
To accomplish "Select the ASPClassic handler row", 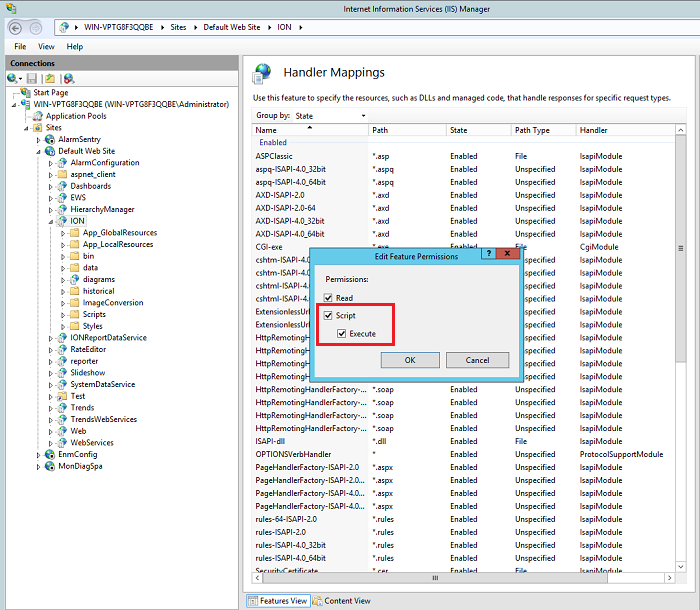I will (x=463, y=156).
